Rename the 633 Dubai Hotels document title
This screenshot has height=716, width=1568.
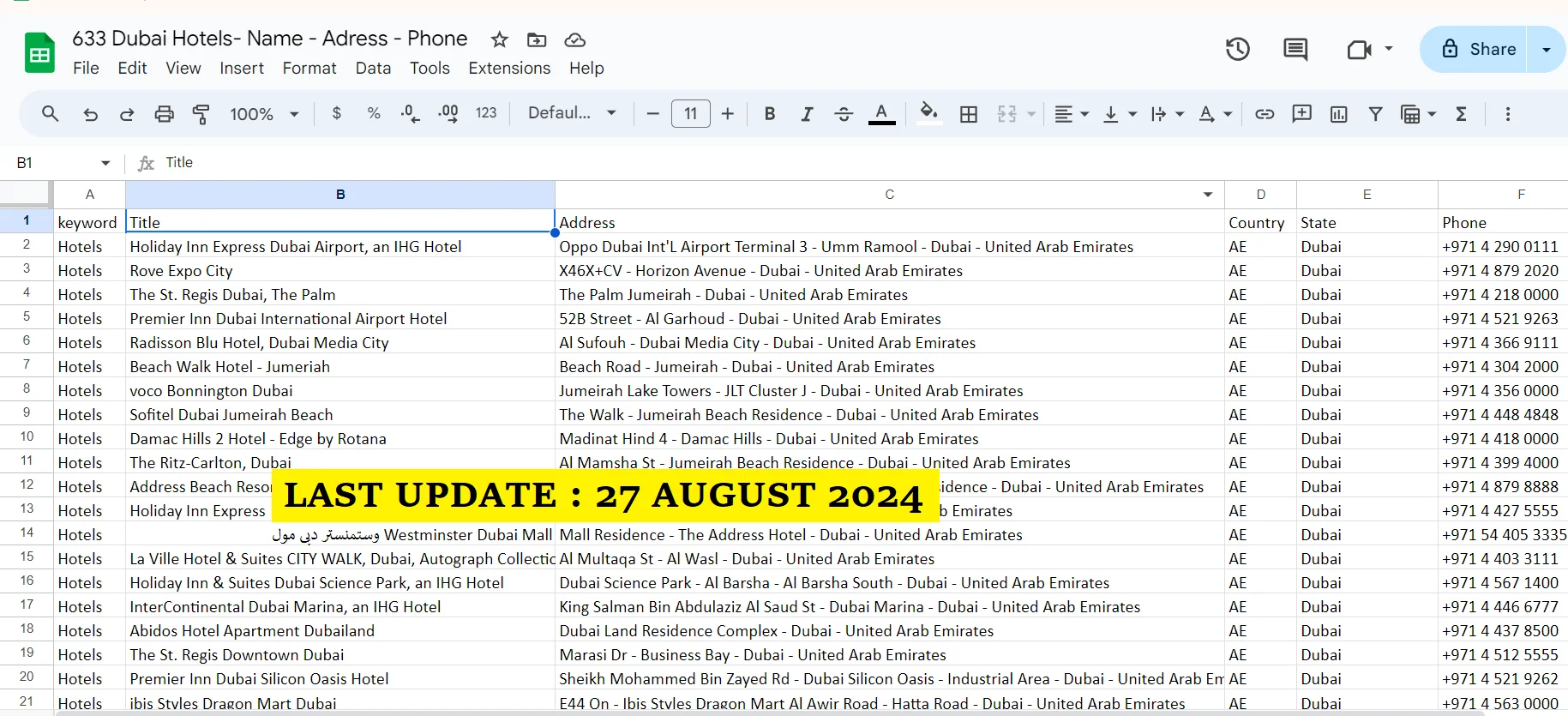click(x=270, y=39)
